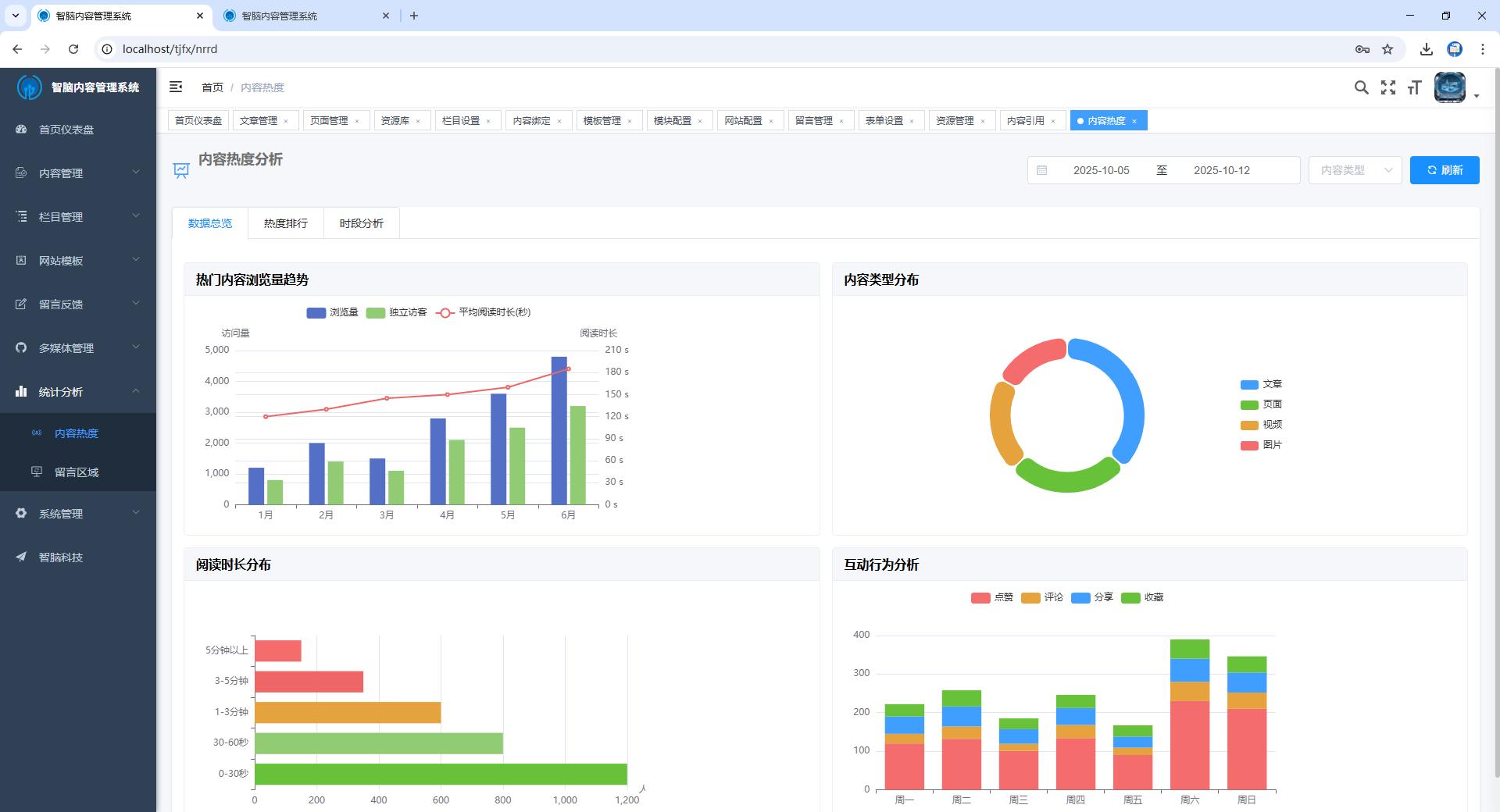
Task: Open the header search icon
Action: point(1361,87)
